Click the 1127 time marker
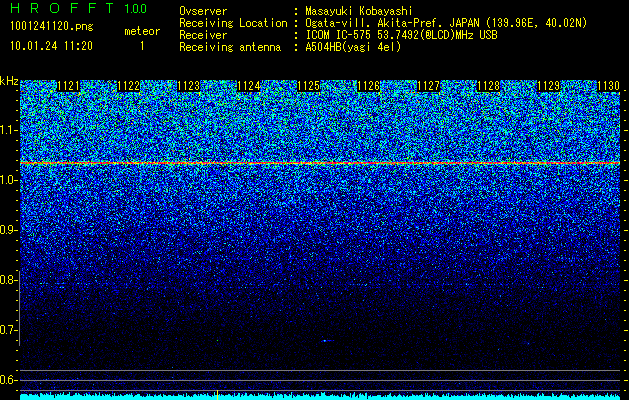 click(428, 86)
